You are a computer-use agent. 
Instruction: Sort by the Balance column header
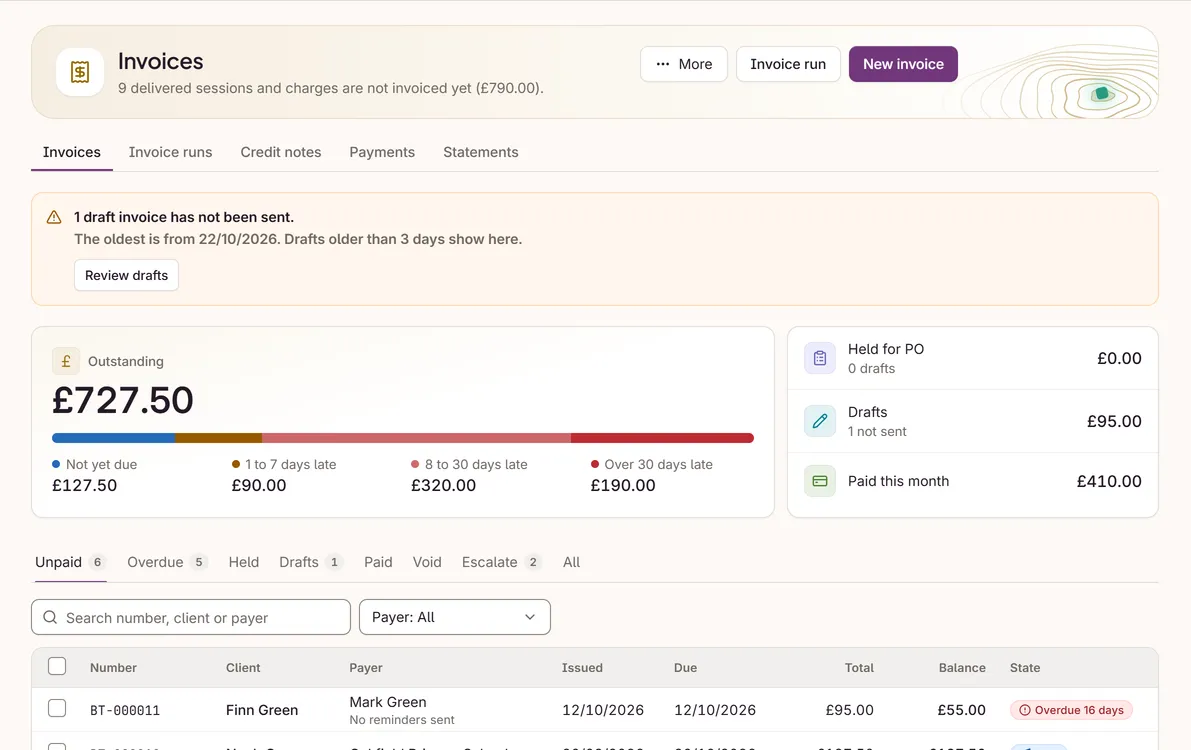click(x=962, y=668)
